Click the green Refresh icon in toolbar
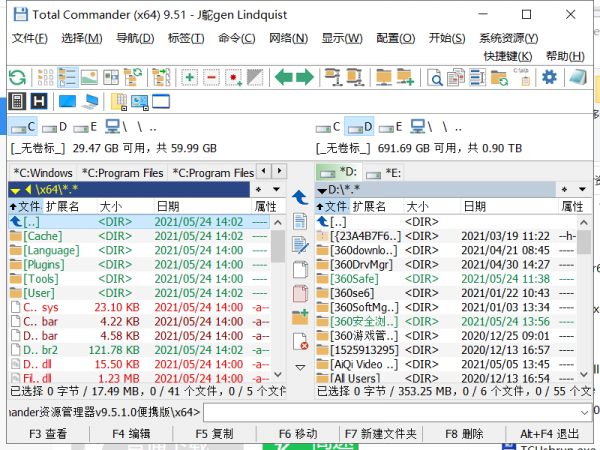Viewport: 600px width, 450px height. tap(17, 77)
